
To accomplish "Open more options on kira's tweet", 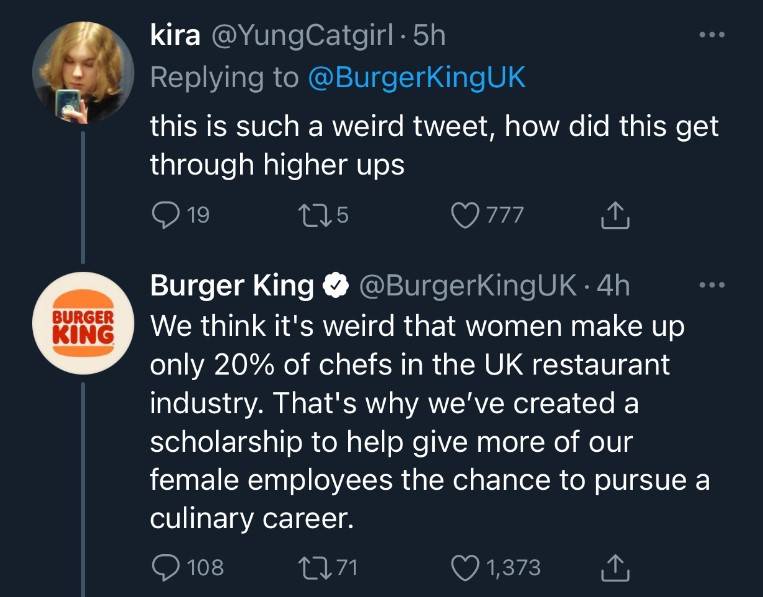I will tap(709, 34).
